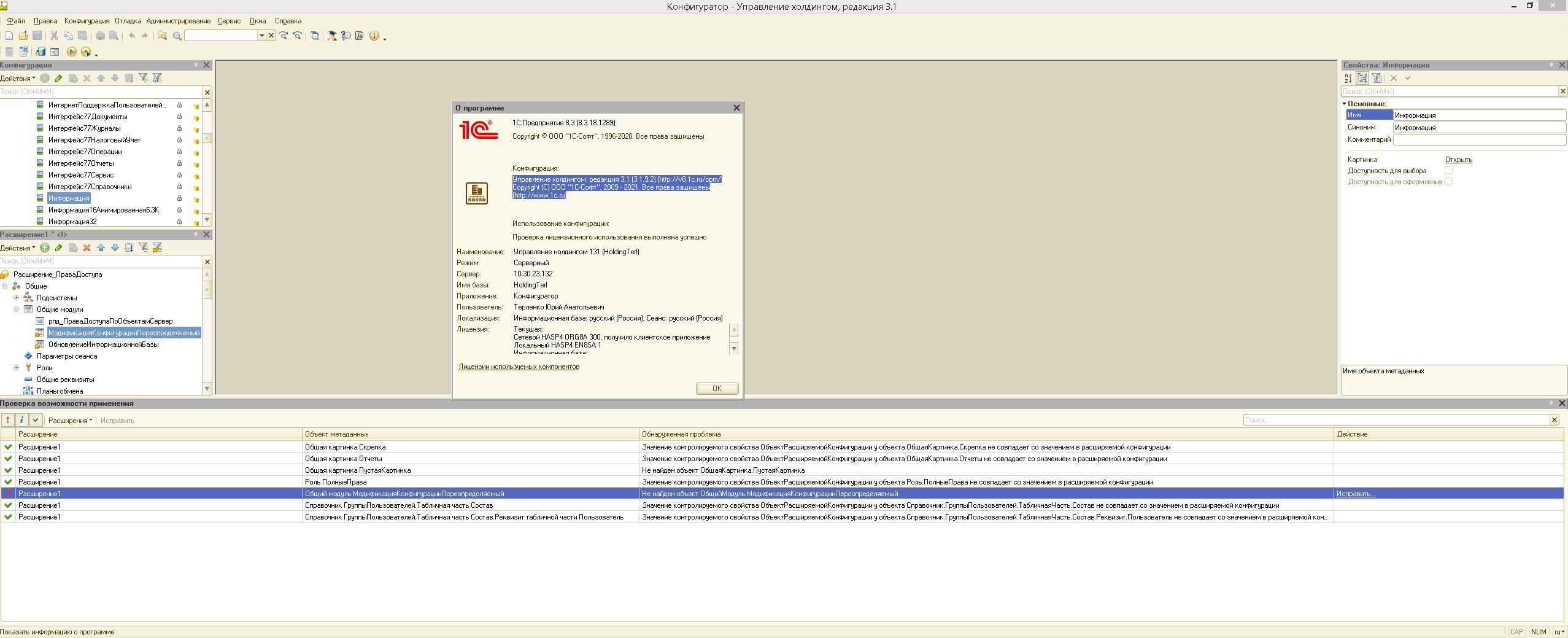Viewport: 1568px width, 638px height.
Task: Open the Отладка menu
Action: (128, 21)
